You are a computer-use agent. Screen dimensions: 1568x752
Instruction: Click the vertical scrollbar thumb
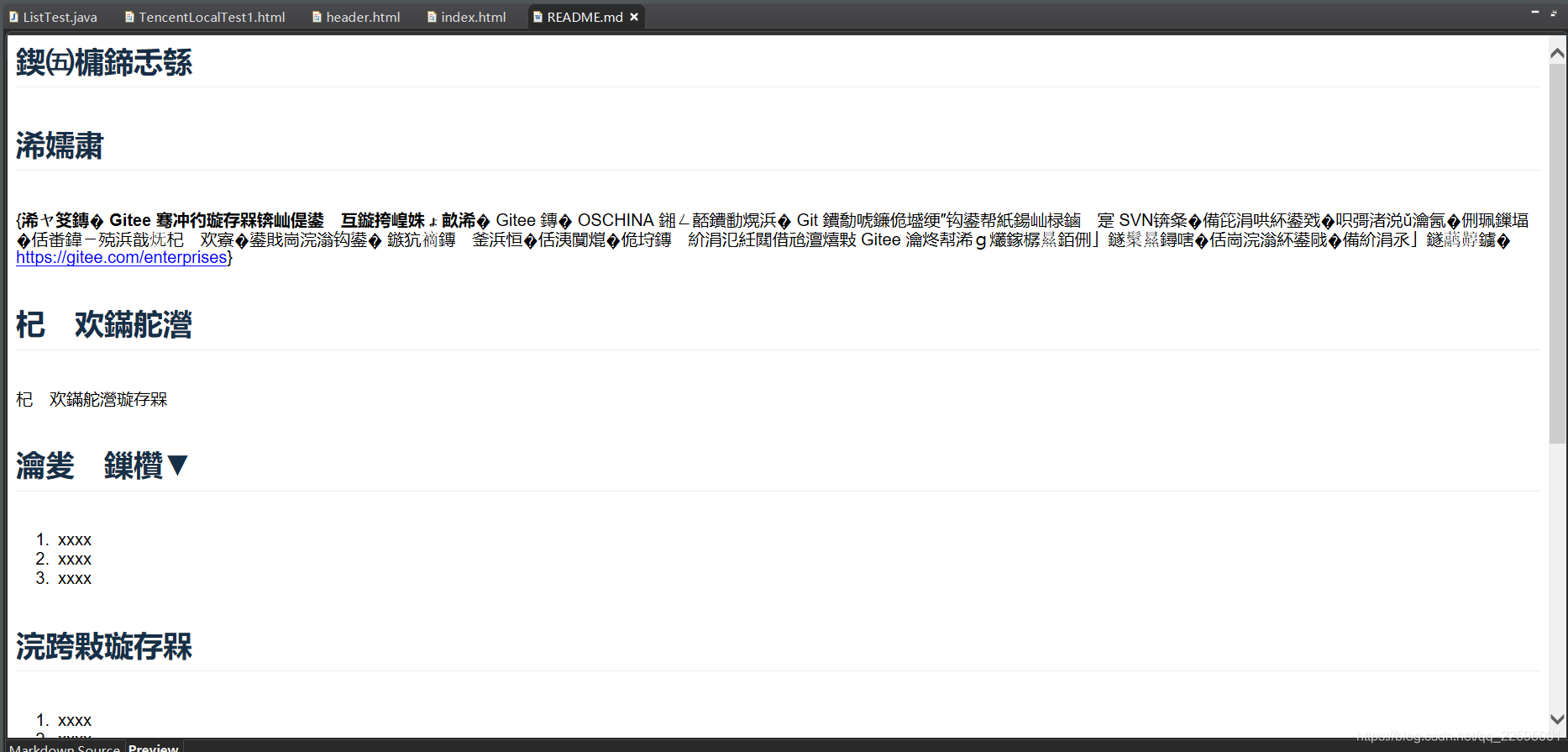tap(1557, 252)
